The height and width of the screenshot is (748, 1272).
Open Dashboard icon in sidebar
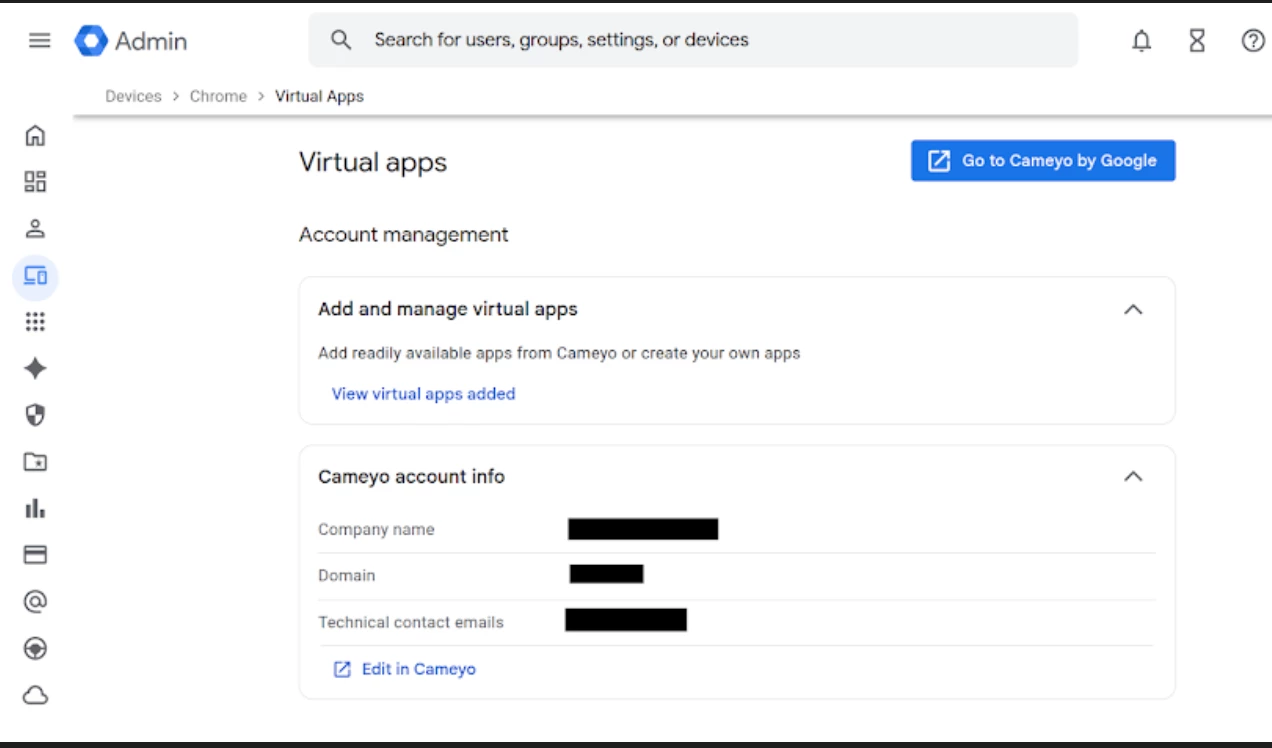coord(35,181)
